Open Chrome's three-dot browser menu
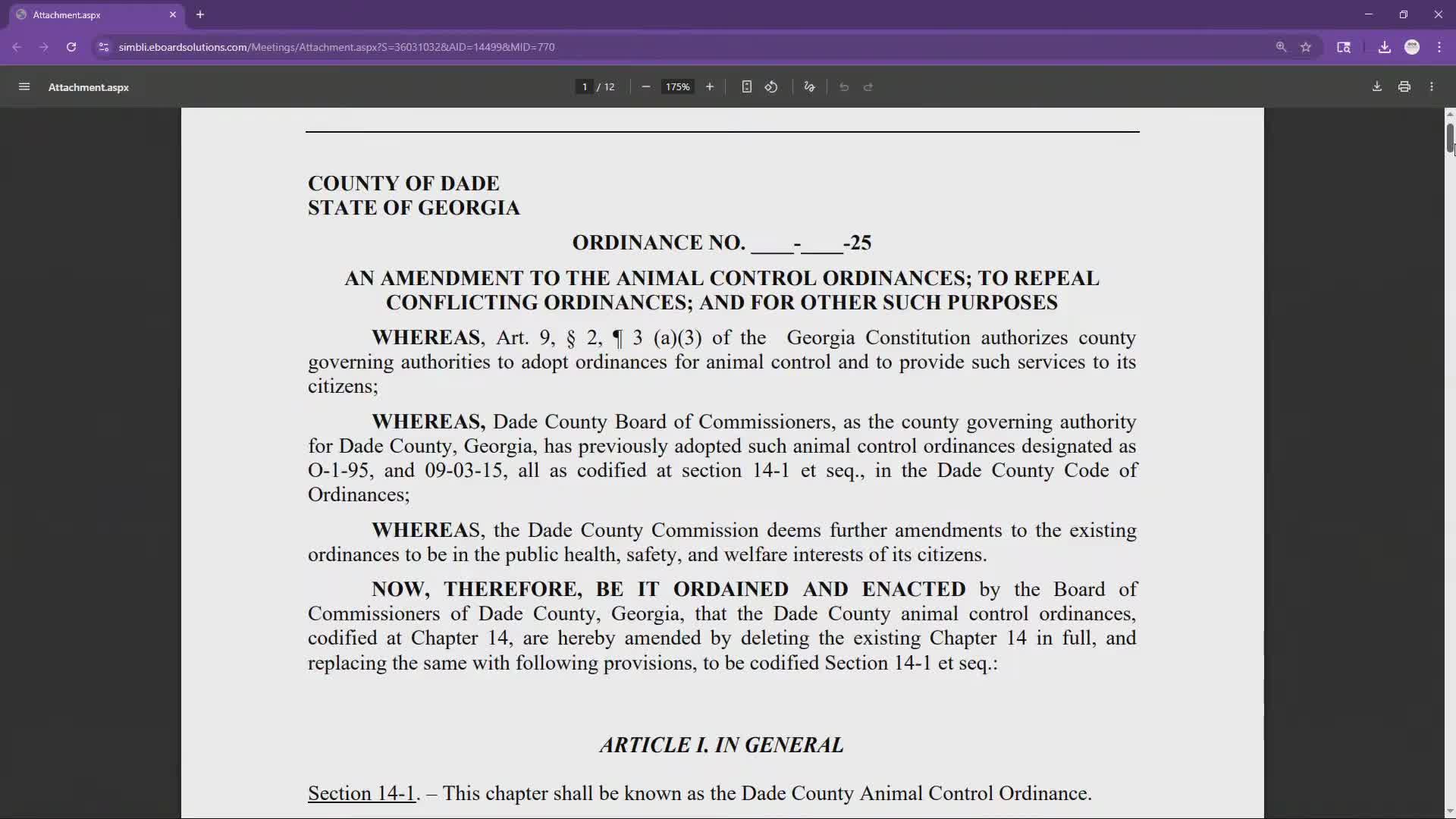Screen dimensions: 1456x819 [x=1439, y=47]
